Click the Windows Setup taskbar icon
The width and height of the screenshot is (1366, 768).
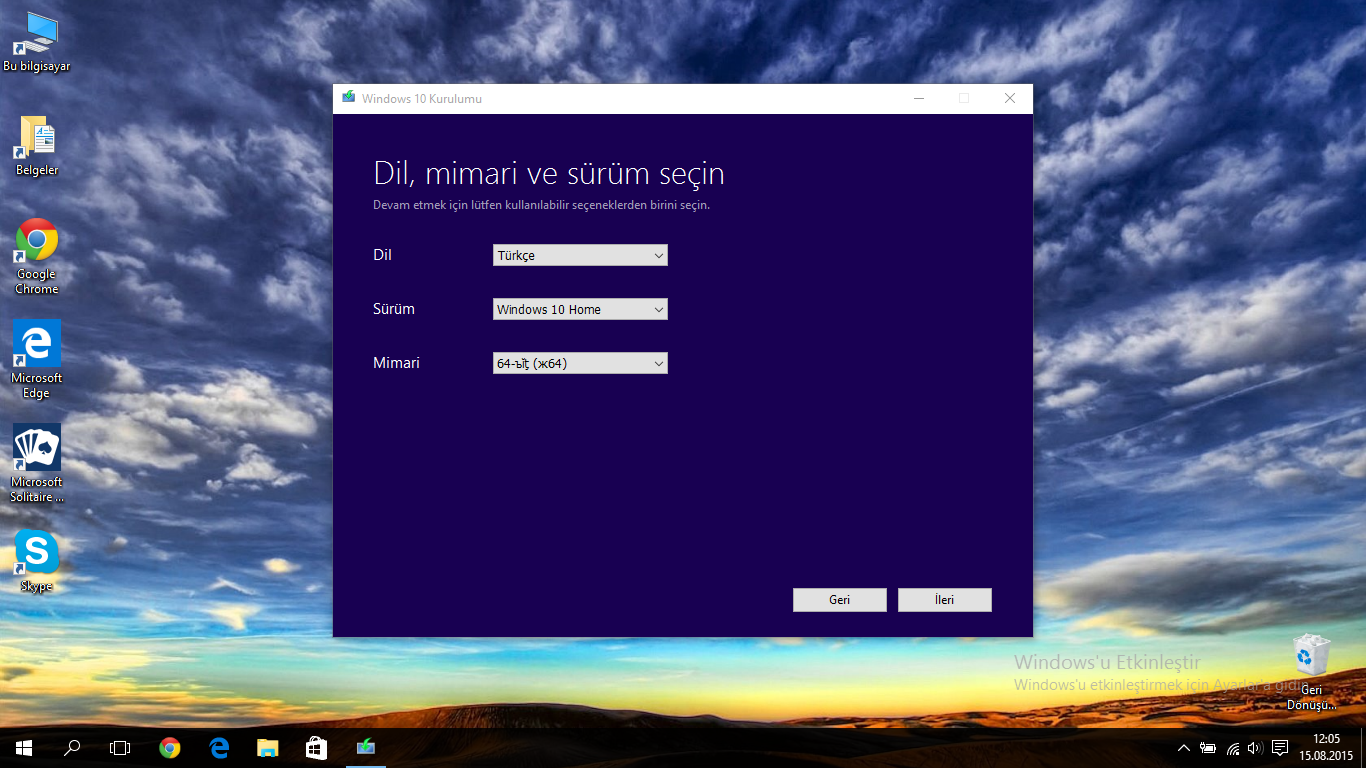[366, 747]
